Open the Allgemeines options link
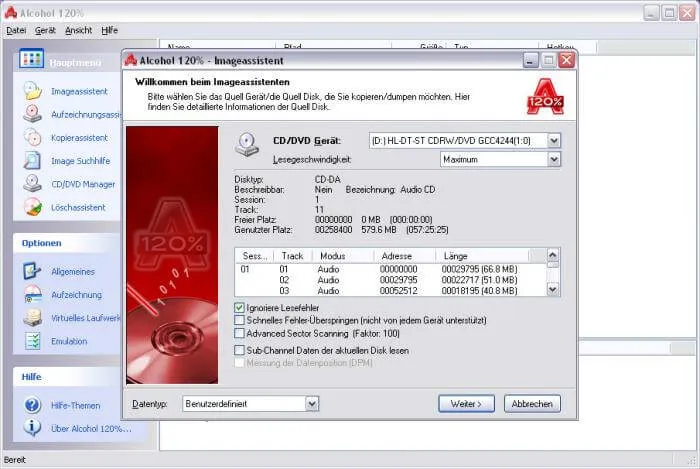Viewport: 700px width, 469px height. (x=73, y=272)
